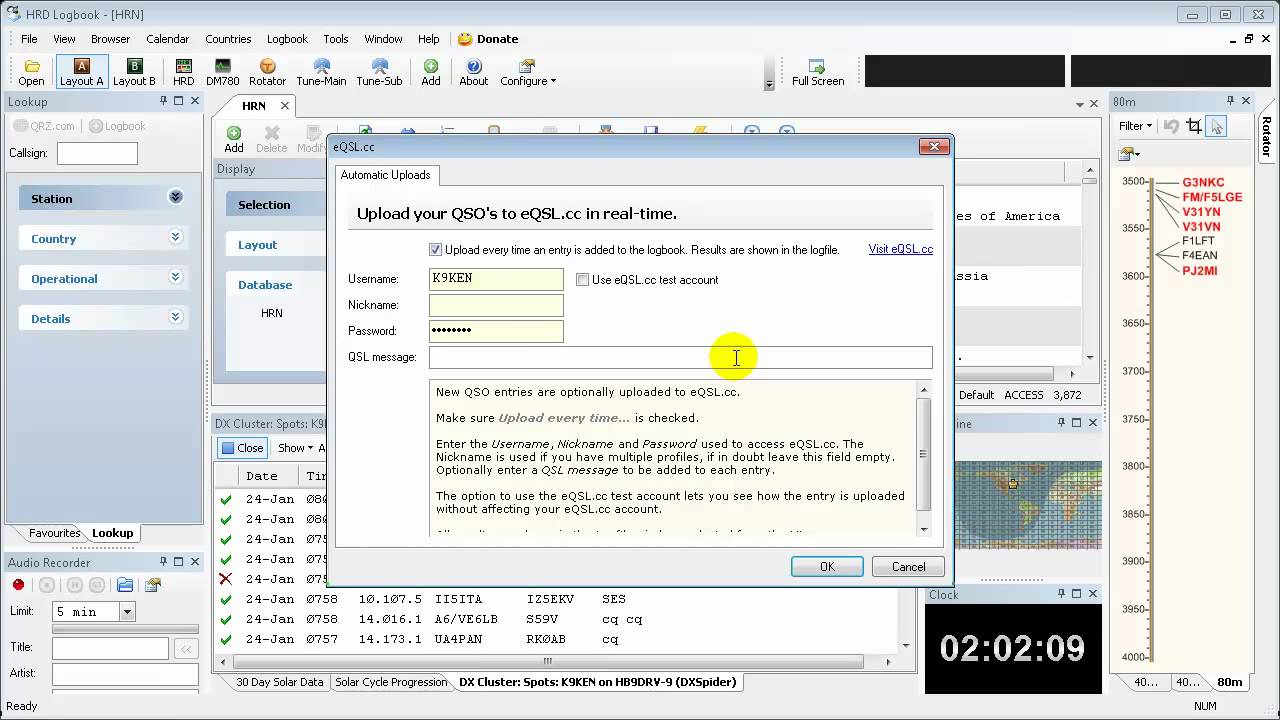Switch to Full Screen mode
Viewport: 1280px width, 720px height.
tap(818, 72)
